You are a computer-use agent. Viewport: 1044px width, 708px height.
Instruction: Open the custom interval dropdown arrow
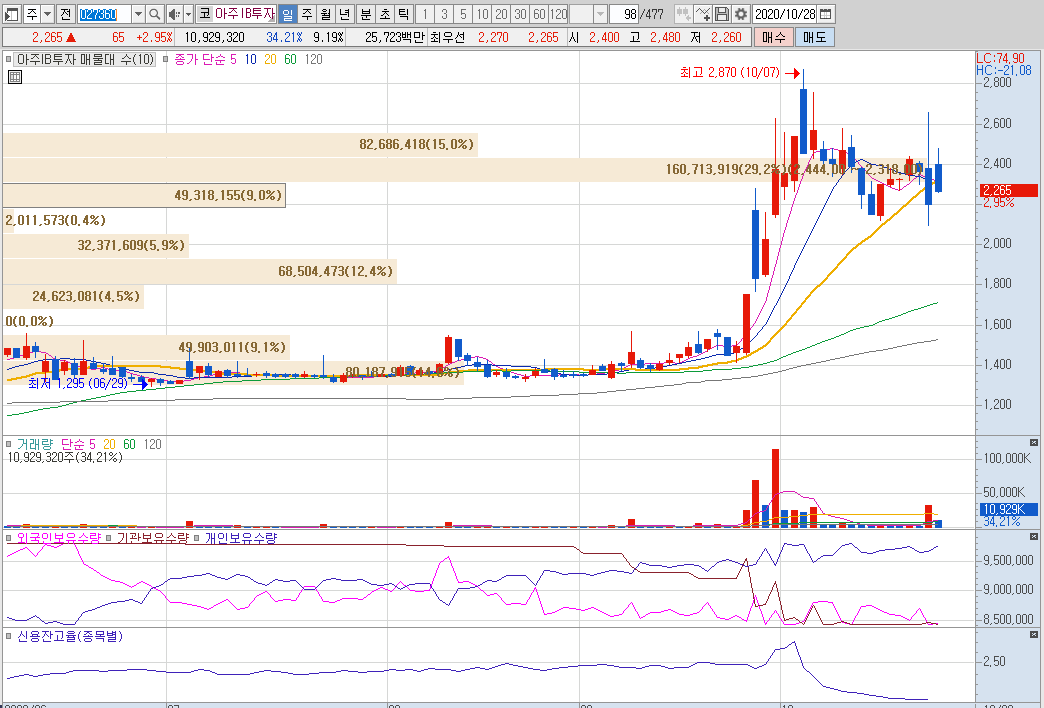click(x=600, y=14)
